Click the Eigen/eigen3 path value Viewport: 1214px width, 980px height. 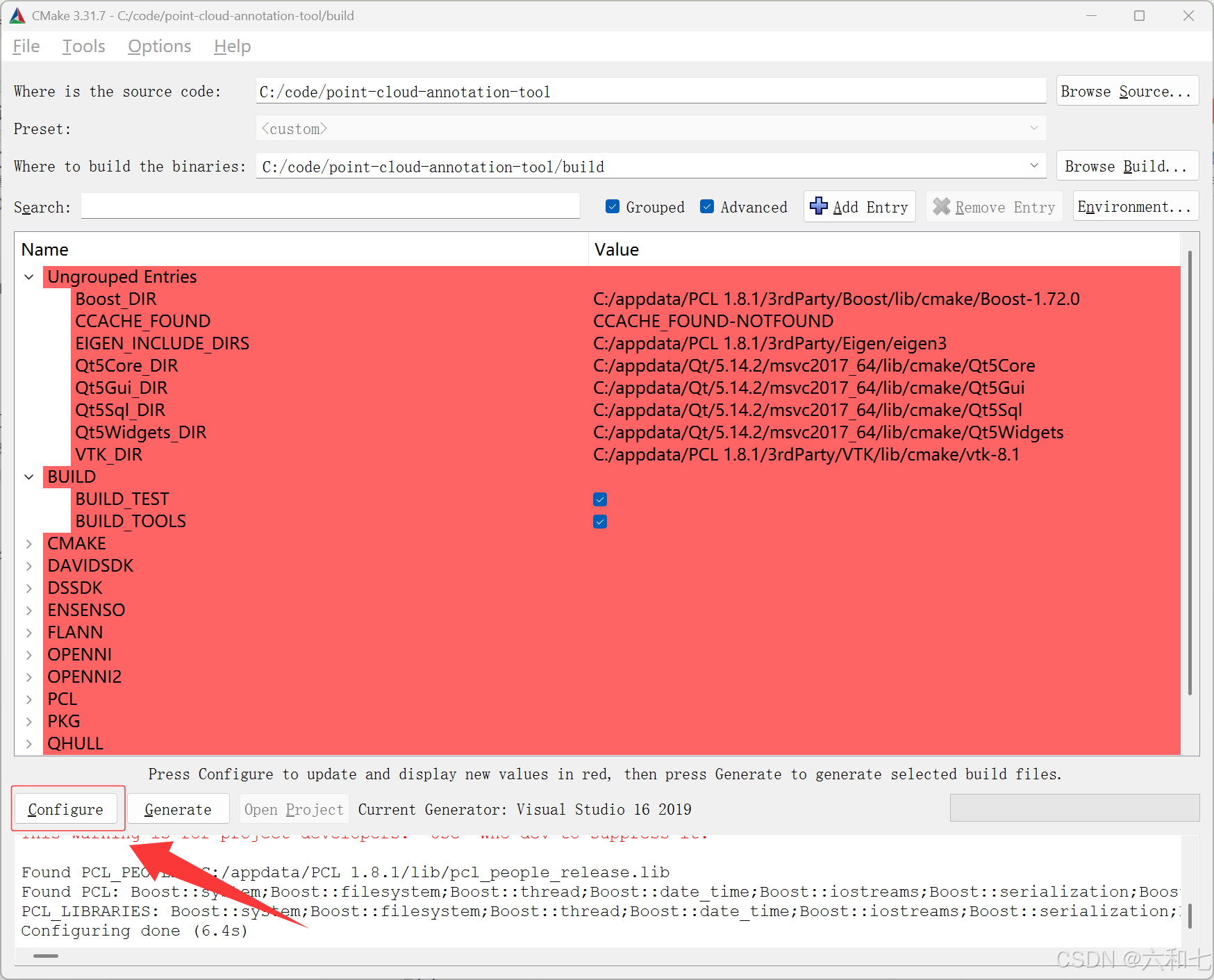[x=770, y=344]
